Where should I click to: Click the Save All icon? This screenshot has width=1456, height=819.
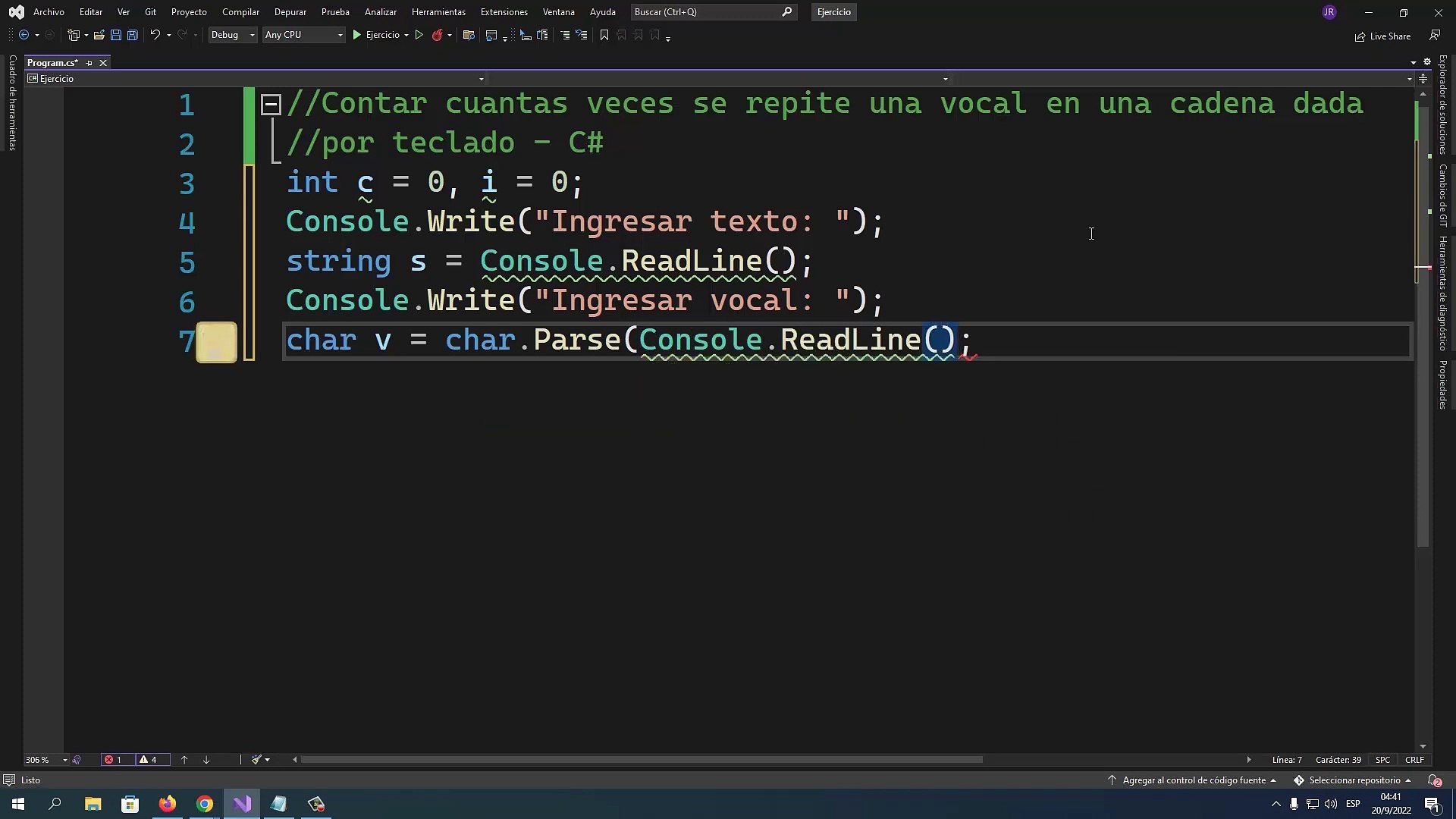click(132, 35)
